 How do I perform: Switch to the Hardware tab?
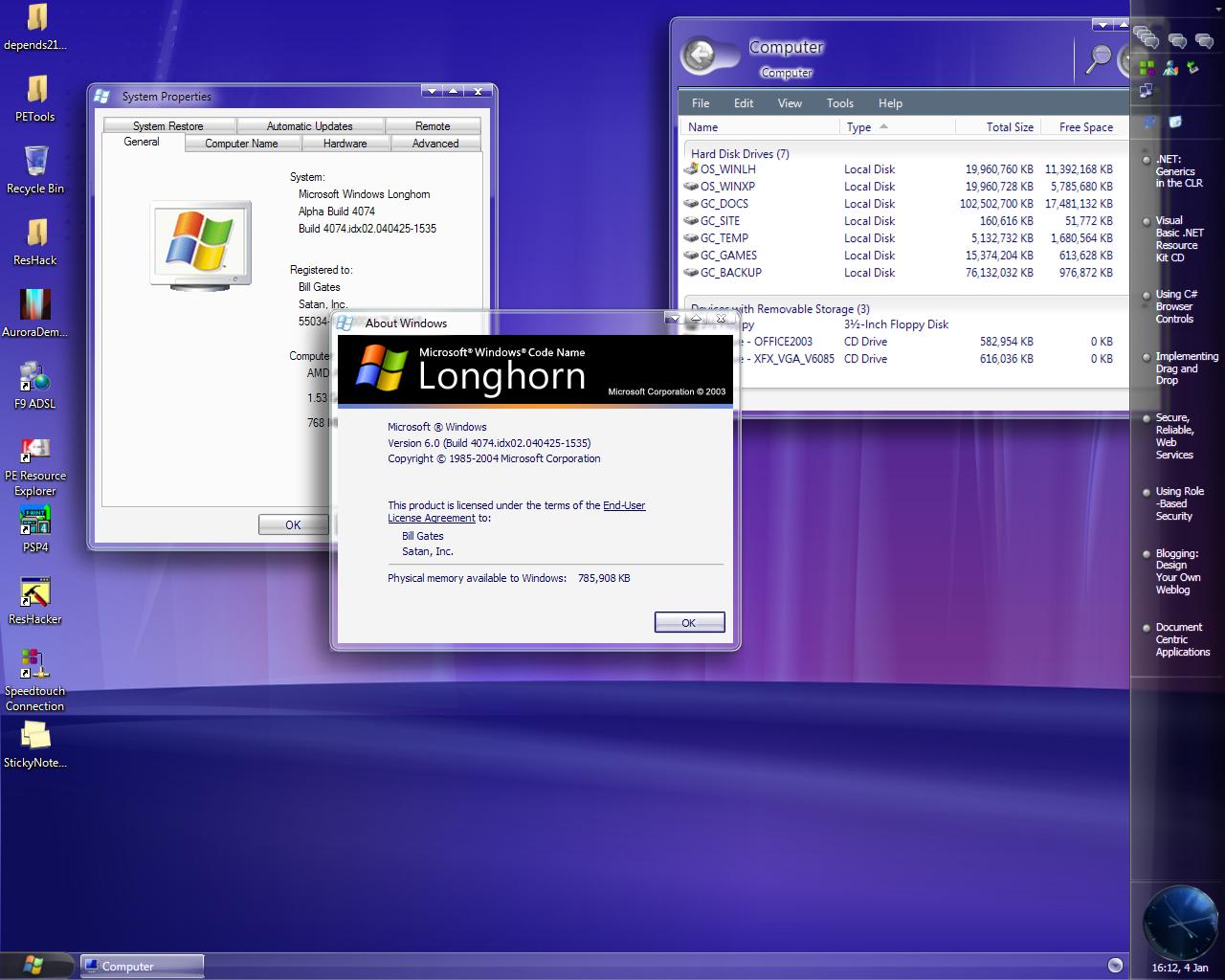(x=345, y=144)
